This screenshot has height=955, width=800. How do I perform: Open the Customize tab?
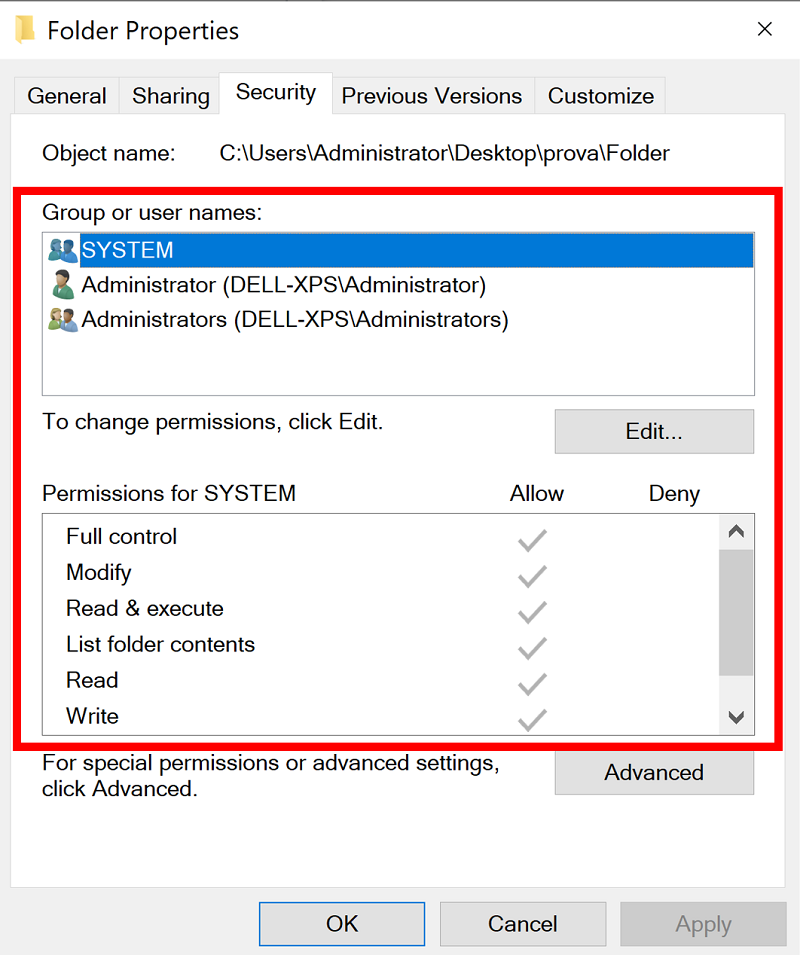(600, 95)
